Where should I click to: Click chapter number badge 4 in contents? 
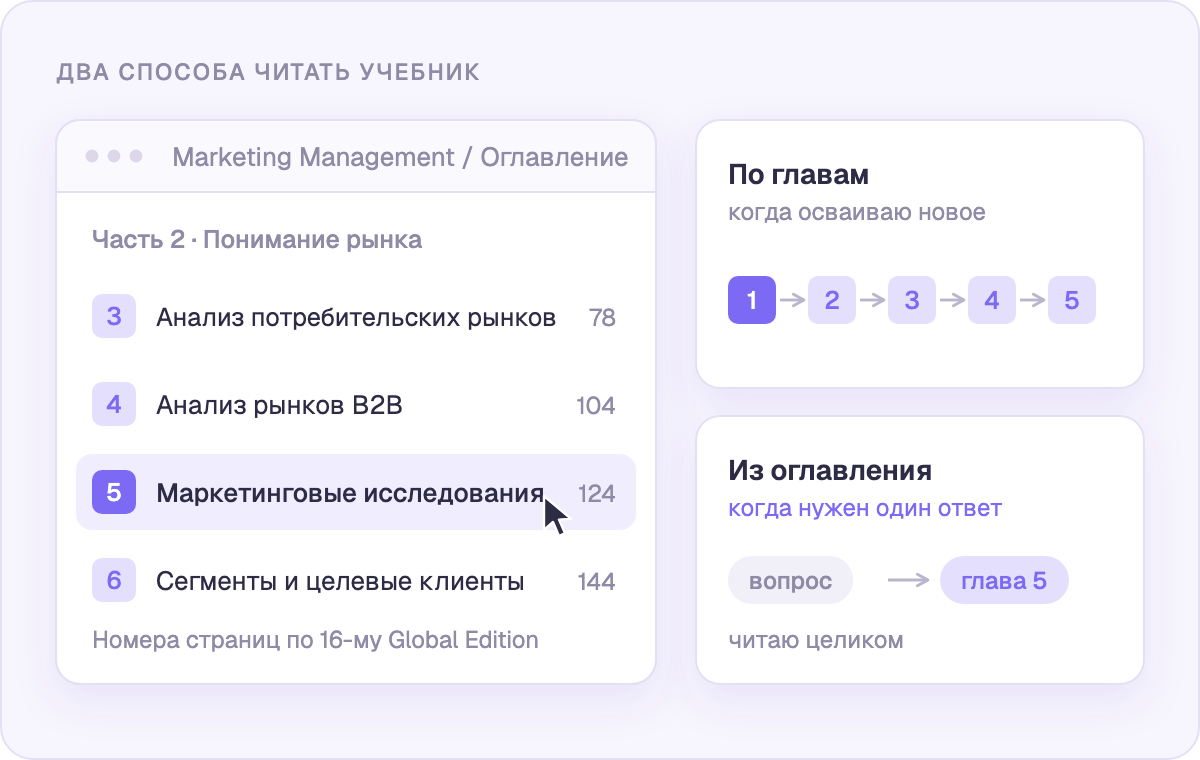coord(114,405)
